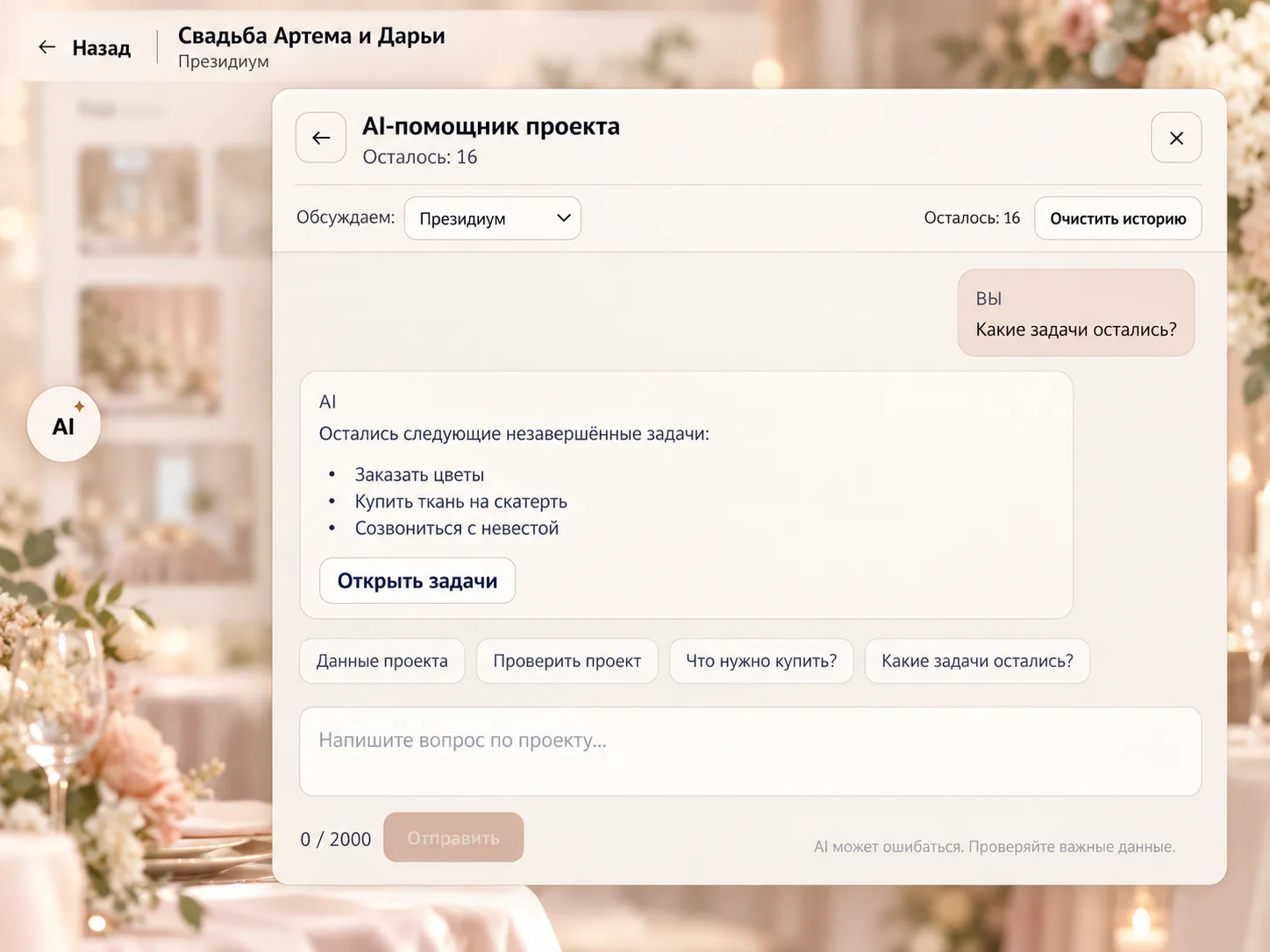Click the Осталось: 16 counter beside Очистить историю

pos(972,218)
